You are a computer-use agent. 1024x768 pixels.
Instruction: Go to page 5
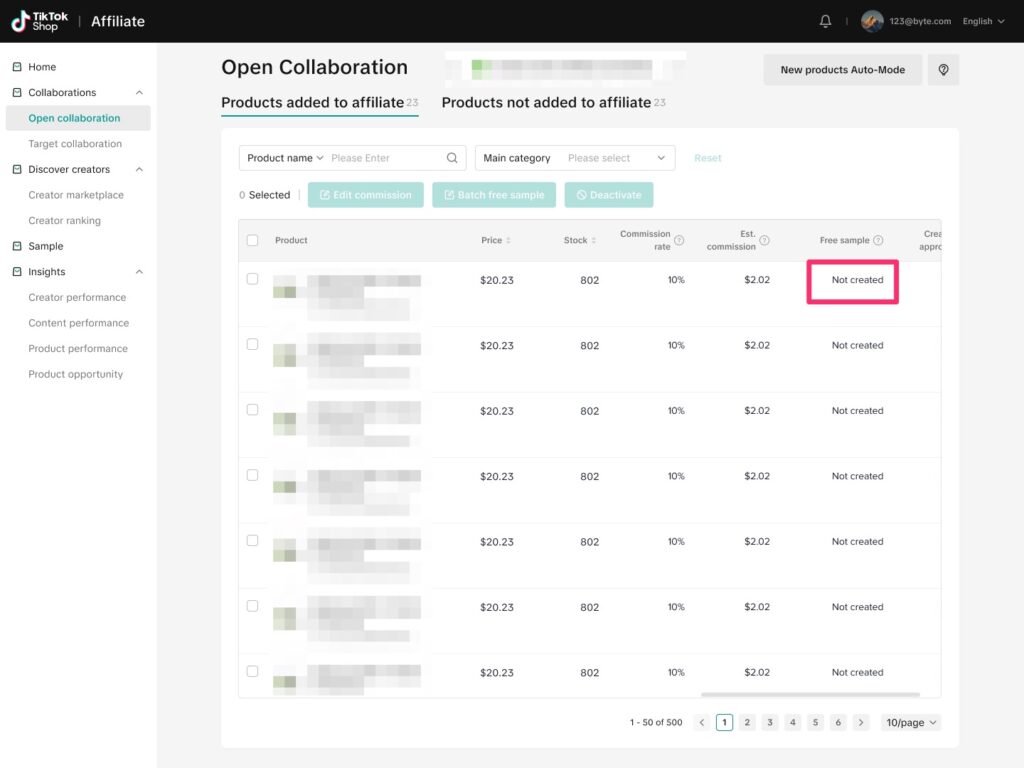point(815,722)
